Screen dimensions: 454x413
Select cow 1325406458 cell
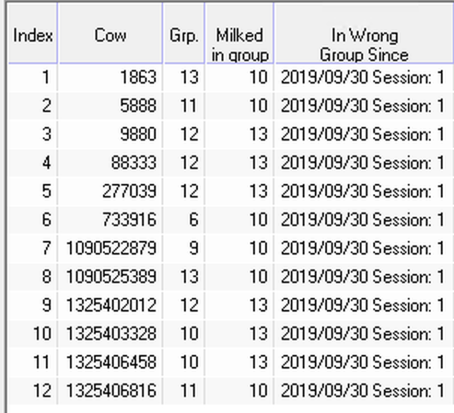110,362
